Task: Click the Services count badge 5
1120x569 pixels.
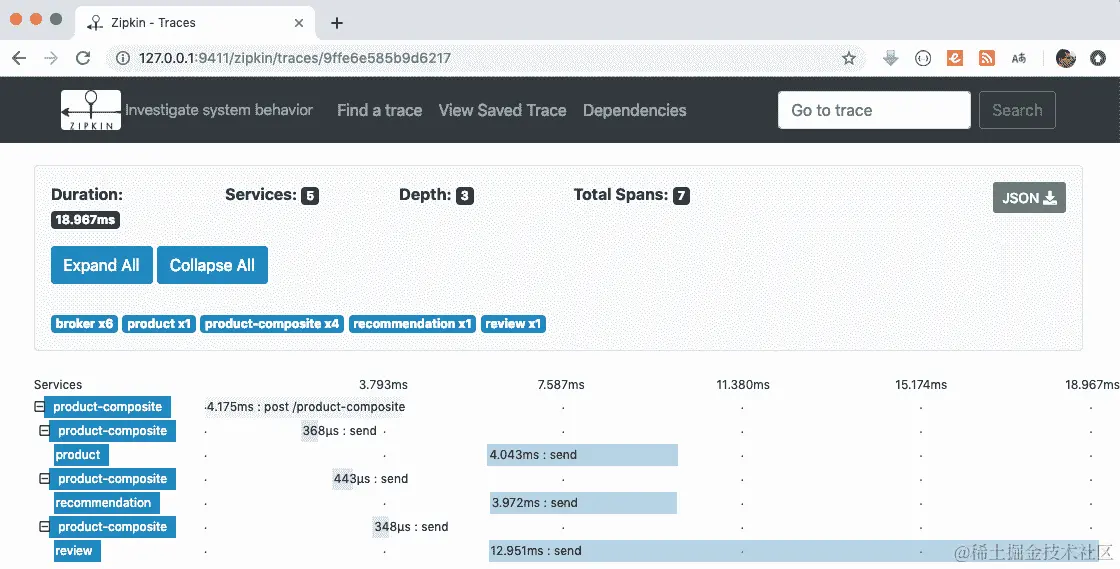Action: click(x=310, y=196)
